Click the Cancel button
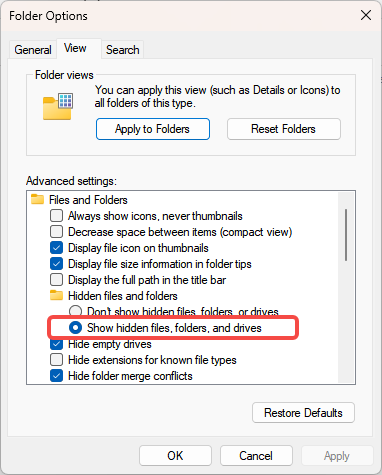Viewport: 382px width, 475px height. 256,456
